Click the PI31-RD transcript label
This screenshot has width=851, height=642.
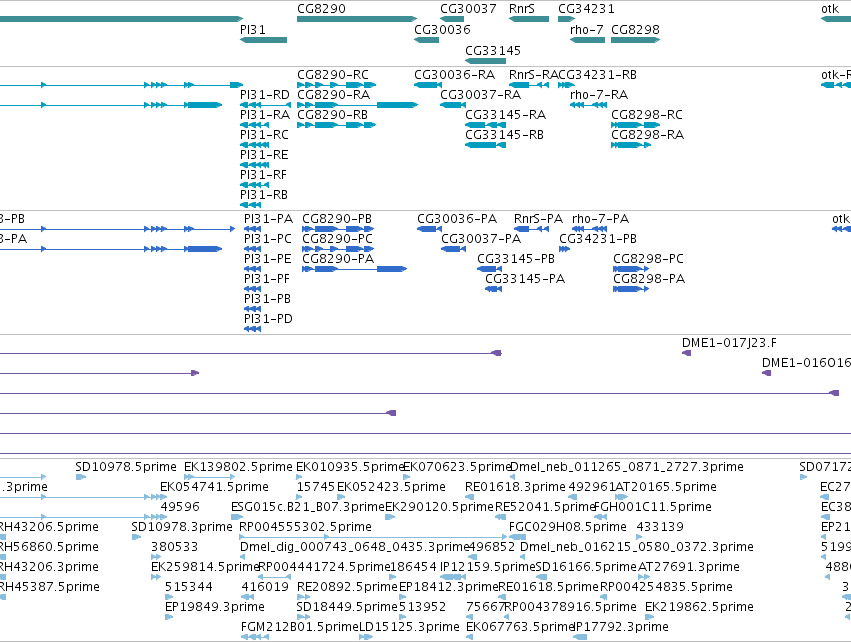(x=265, y=94)
